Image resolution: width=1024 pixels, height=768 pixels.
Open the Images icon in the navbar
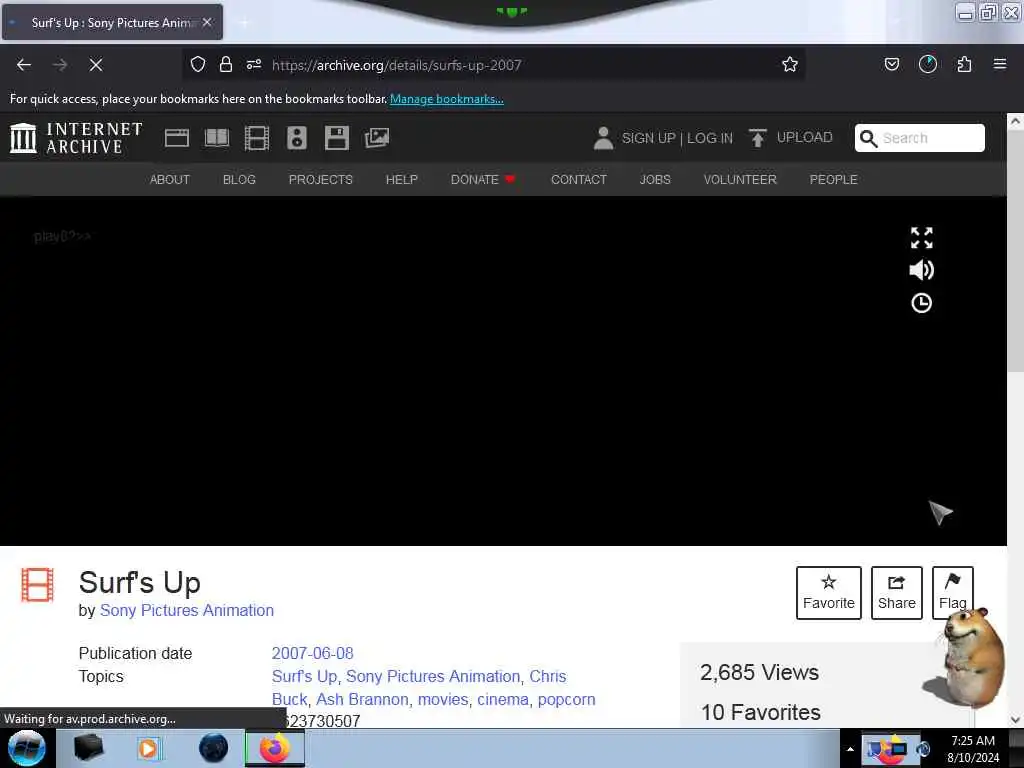point(377,138)
